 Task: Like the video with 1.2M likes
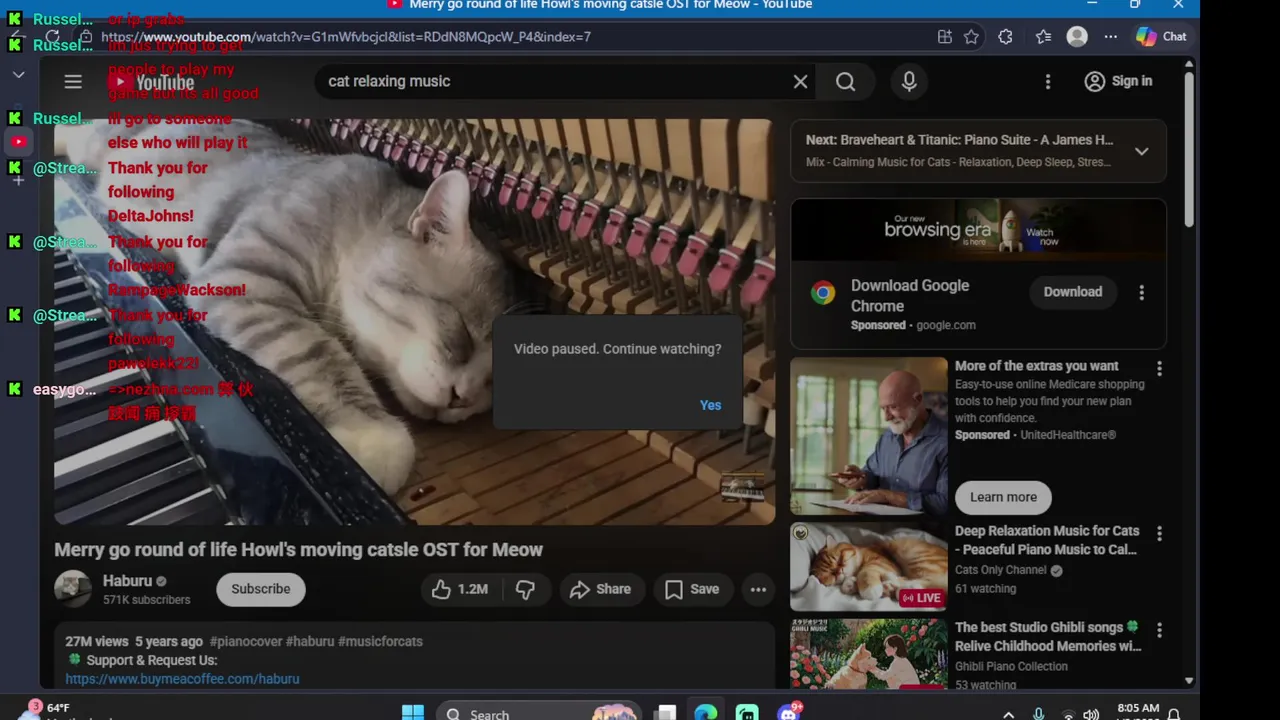[x=460, y=590]
